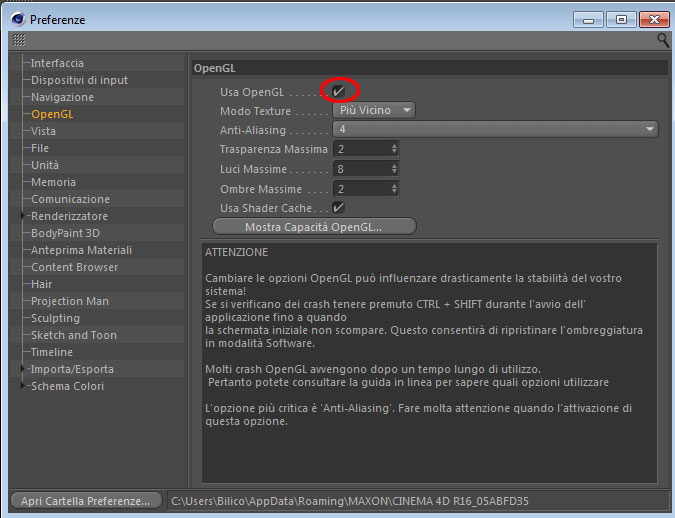Select Interfaccia in the preferences list
Screen dimensions: 675x518
(57, 63)
